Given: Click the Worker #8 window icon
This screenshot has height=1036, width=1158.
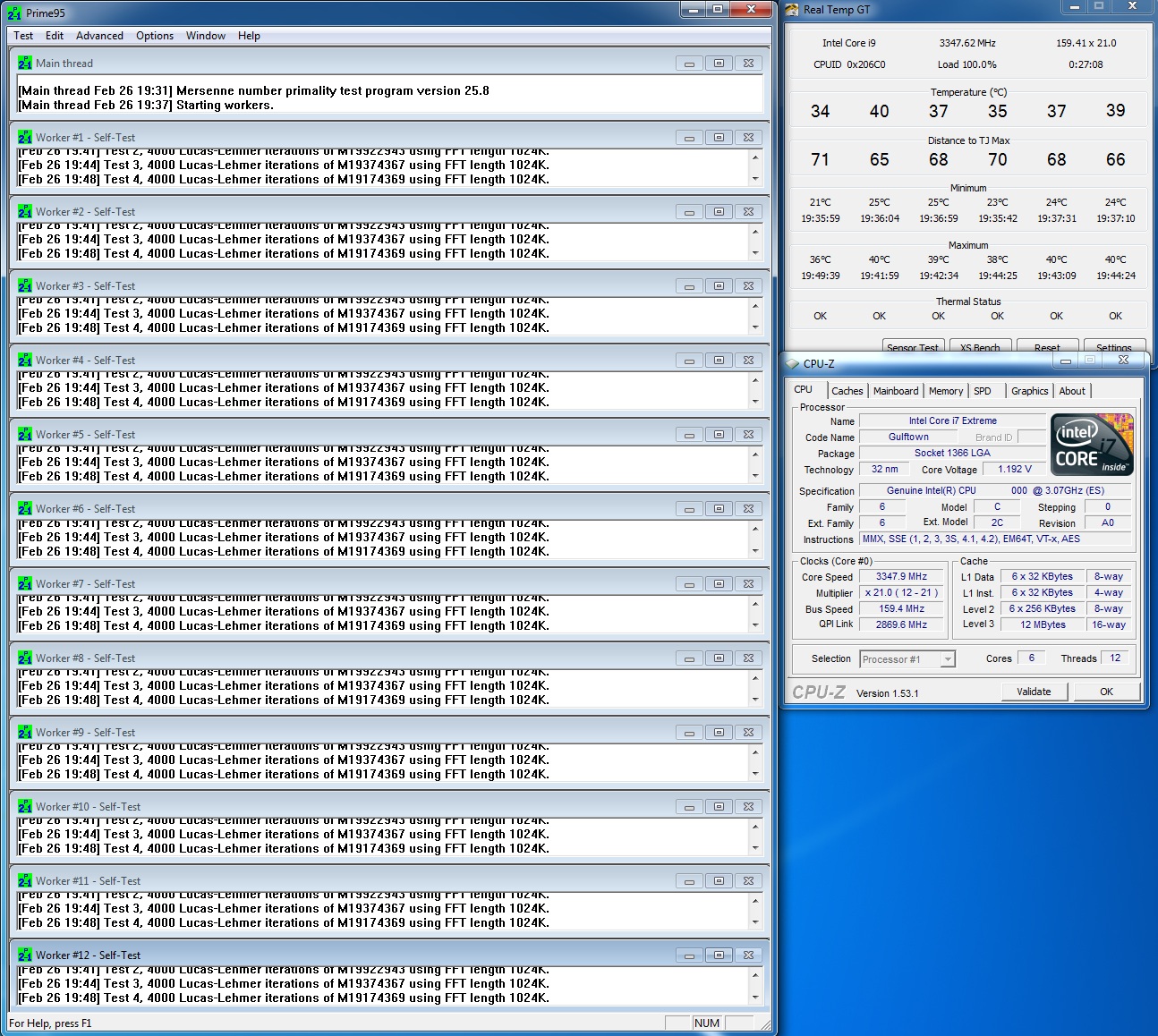Looking at the screenshot, I should [x=25, y=658].
